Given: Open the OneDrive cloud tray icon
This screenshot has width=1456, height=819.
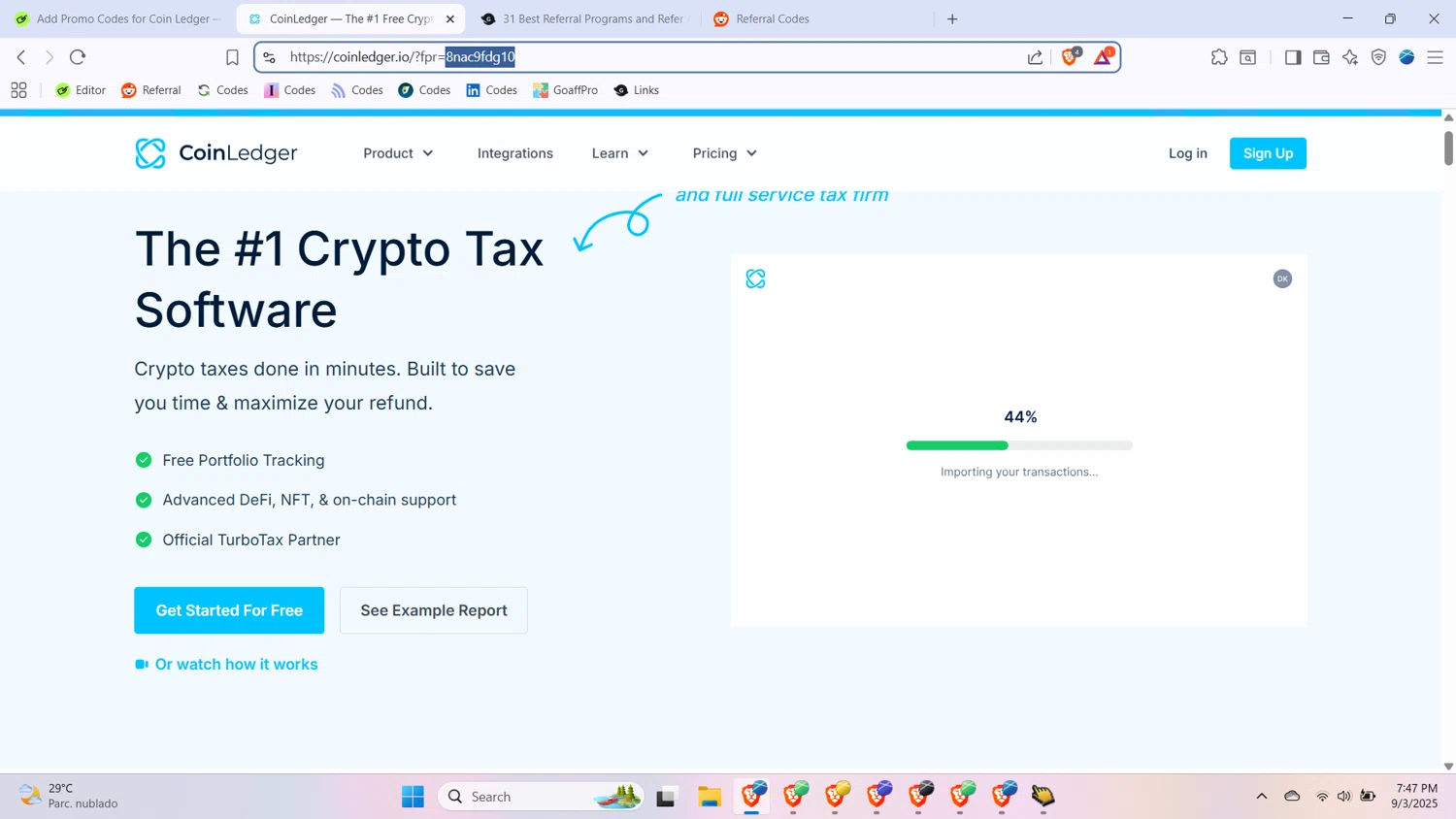Looking at the screenshot, I should (1292, 797).
